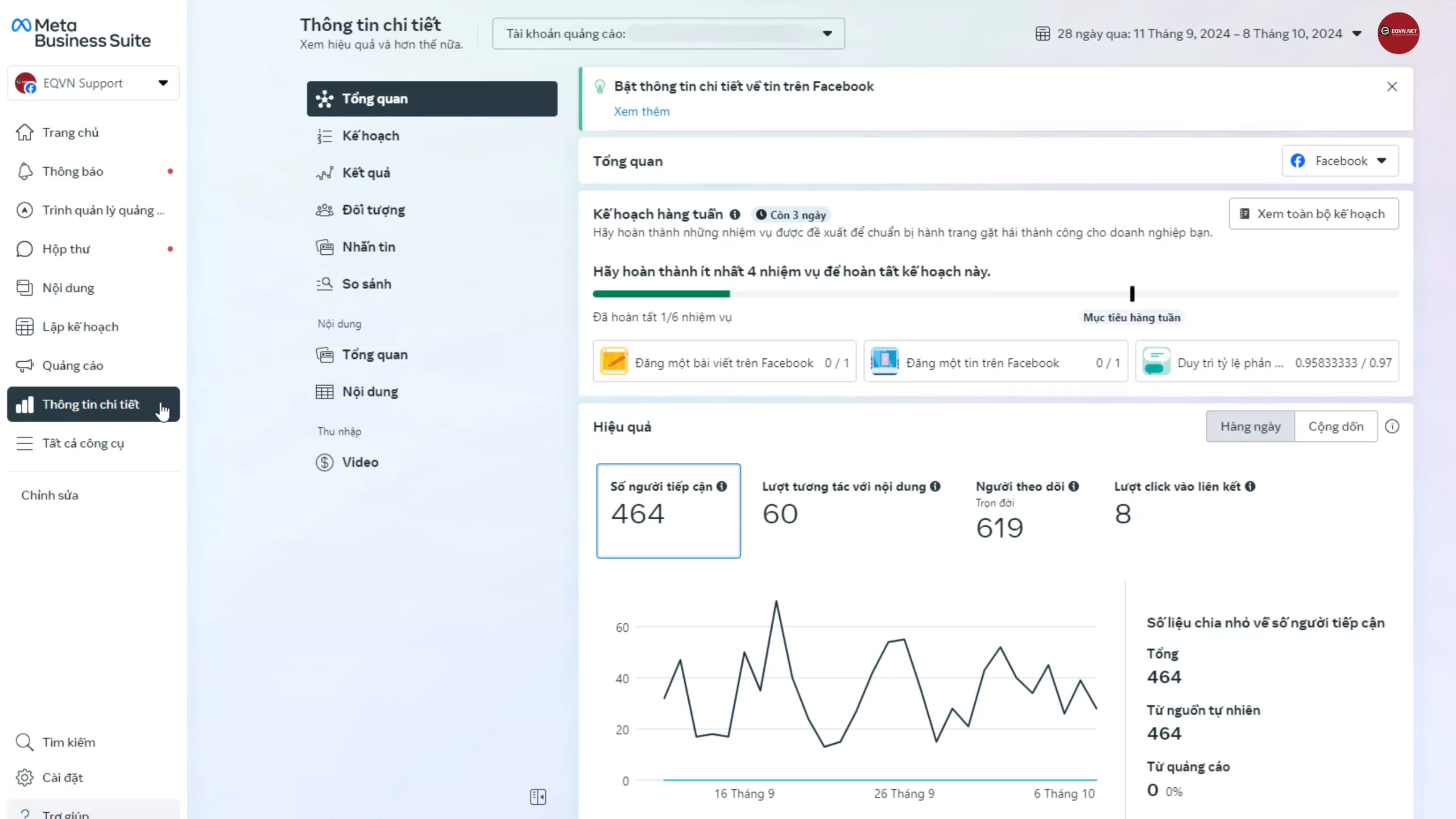Click collapse panel icon at bottom of submenu
The image size is (1456, 819).
(x=537, y=797)
